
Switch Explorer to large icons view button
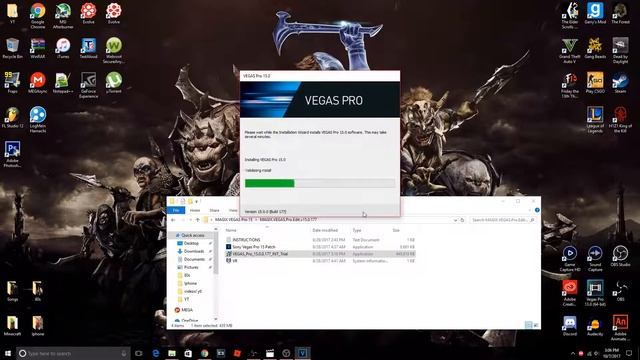(x=536, y=325)
